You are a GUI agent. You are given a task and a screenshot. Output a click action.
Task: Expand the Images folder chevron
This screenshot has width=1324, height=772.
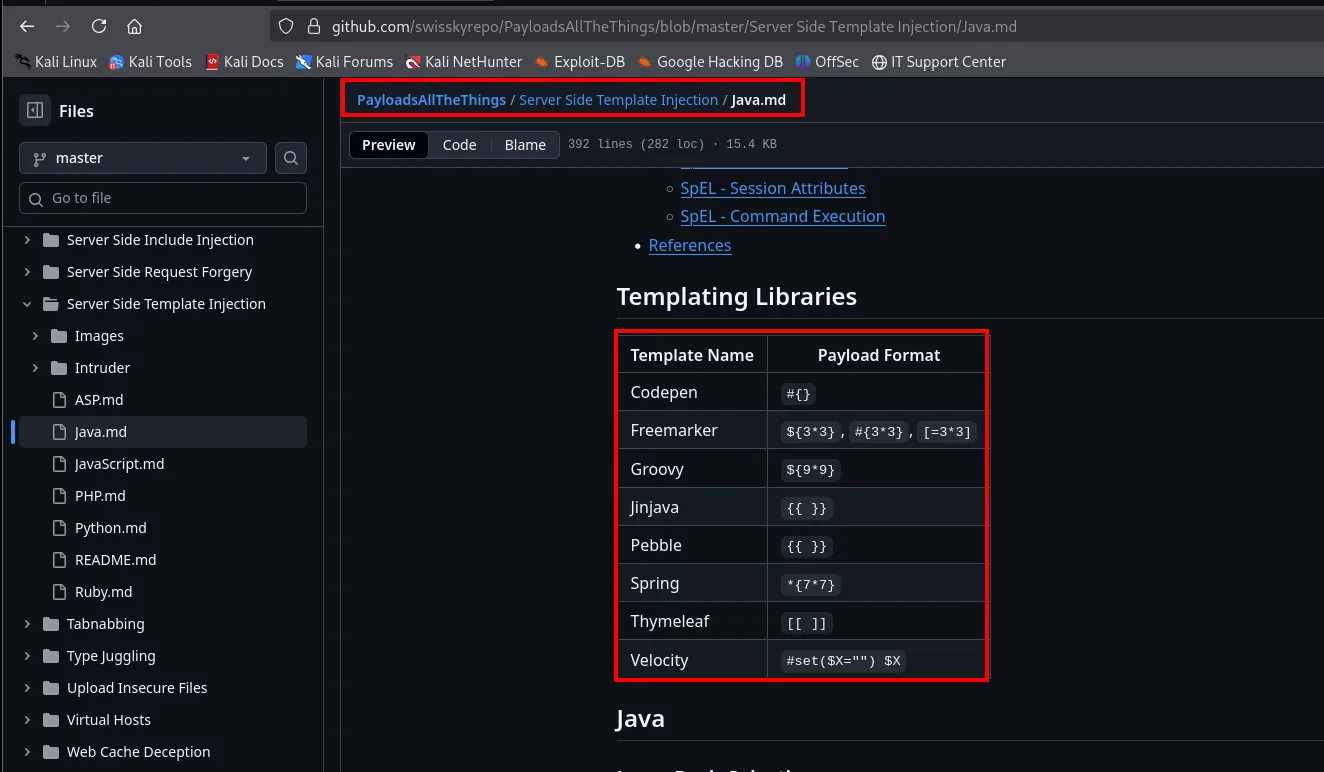[x=35, y=336]
